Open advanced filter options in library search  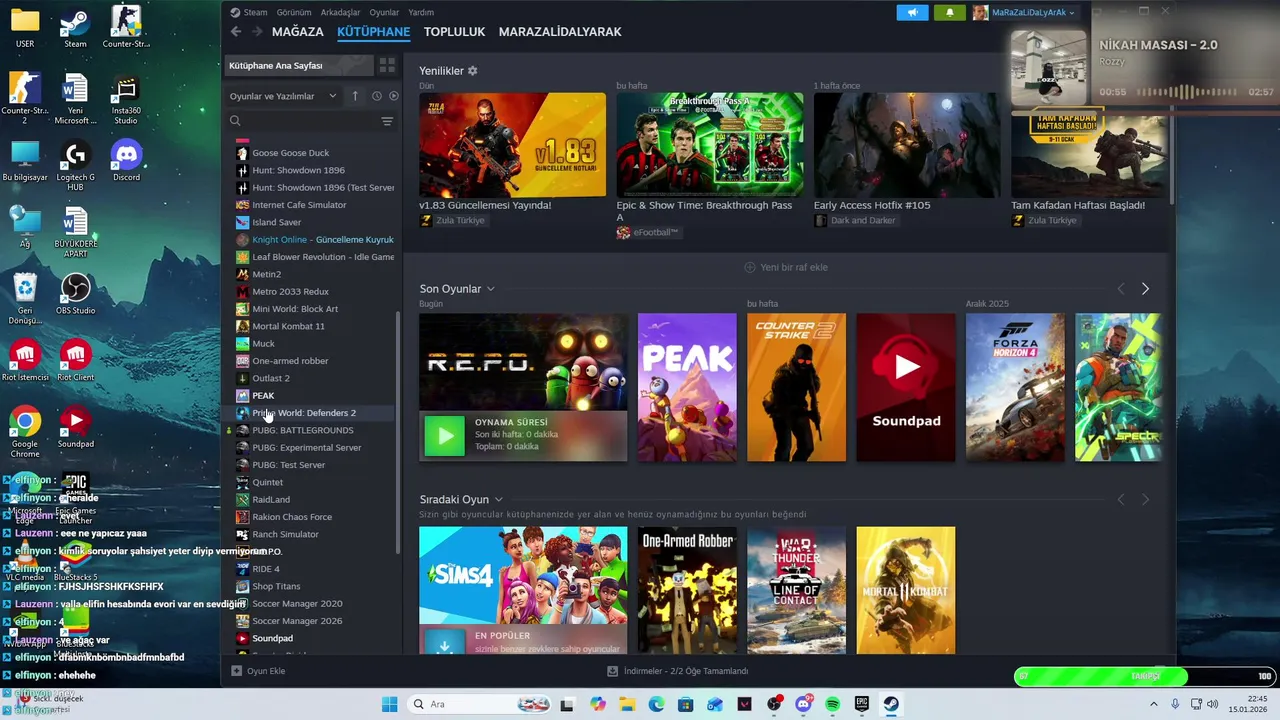point(387,121)
